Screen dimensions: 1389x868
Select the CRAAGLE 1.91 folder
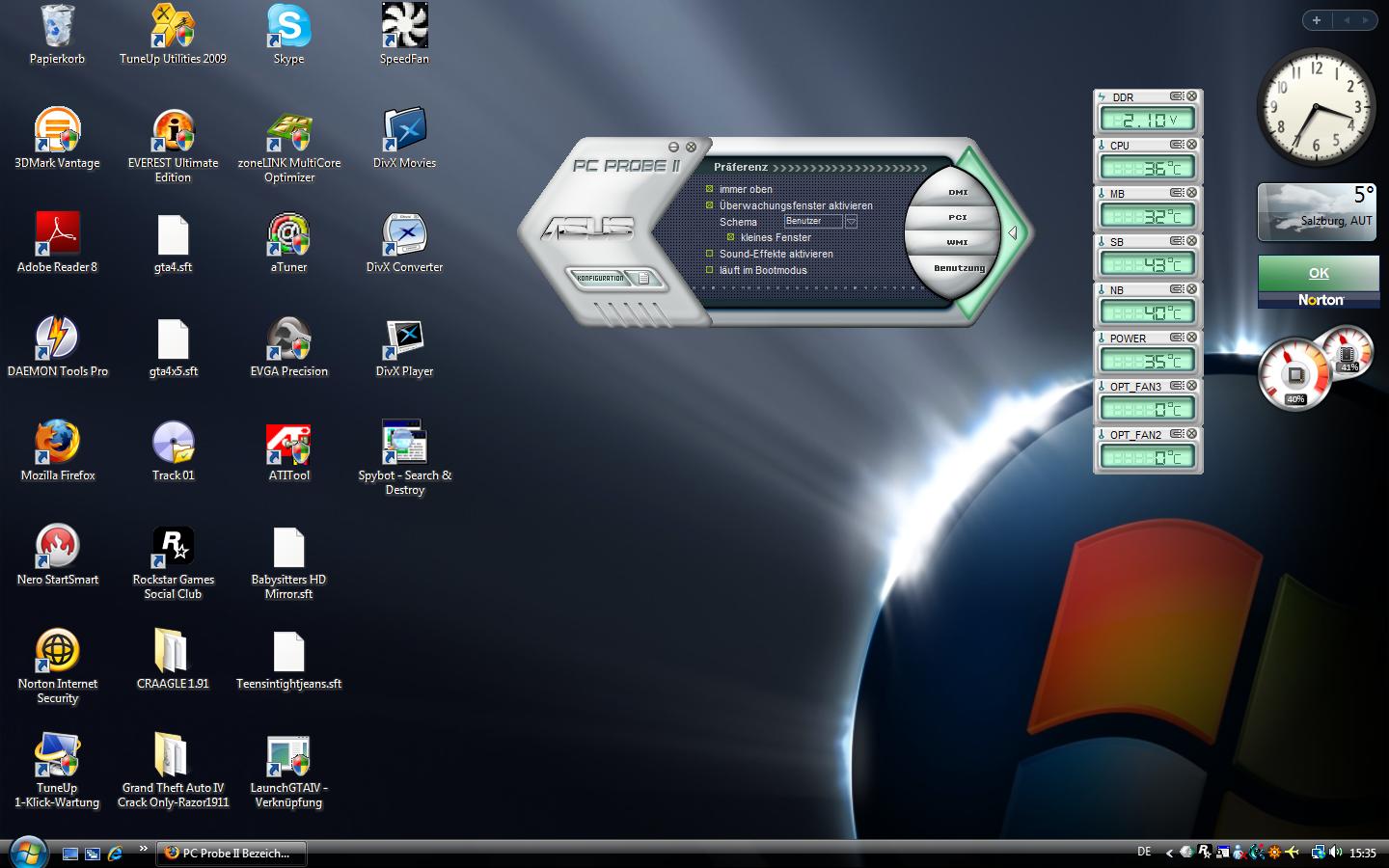click(173, 660)
